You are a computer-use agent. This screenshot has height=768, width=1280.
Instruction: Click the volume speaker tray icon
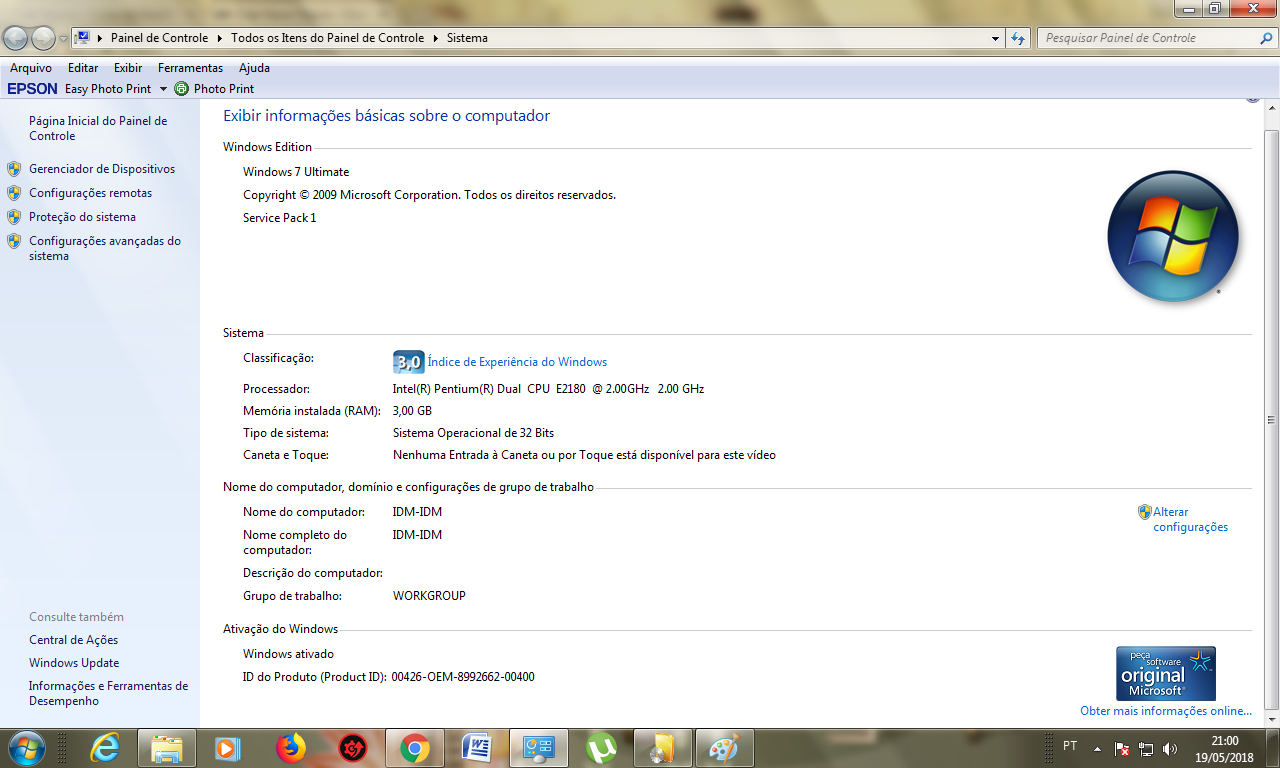pyautogui.click(x=1170, y=748)
